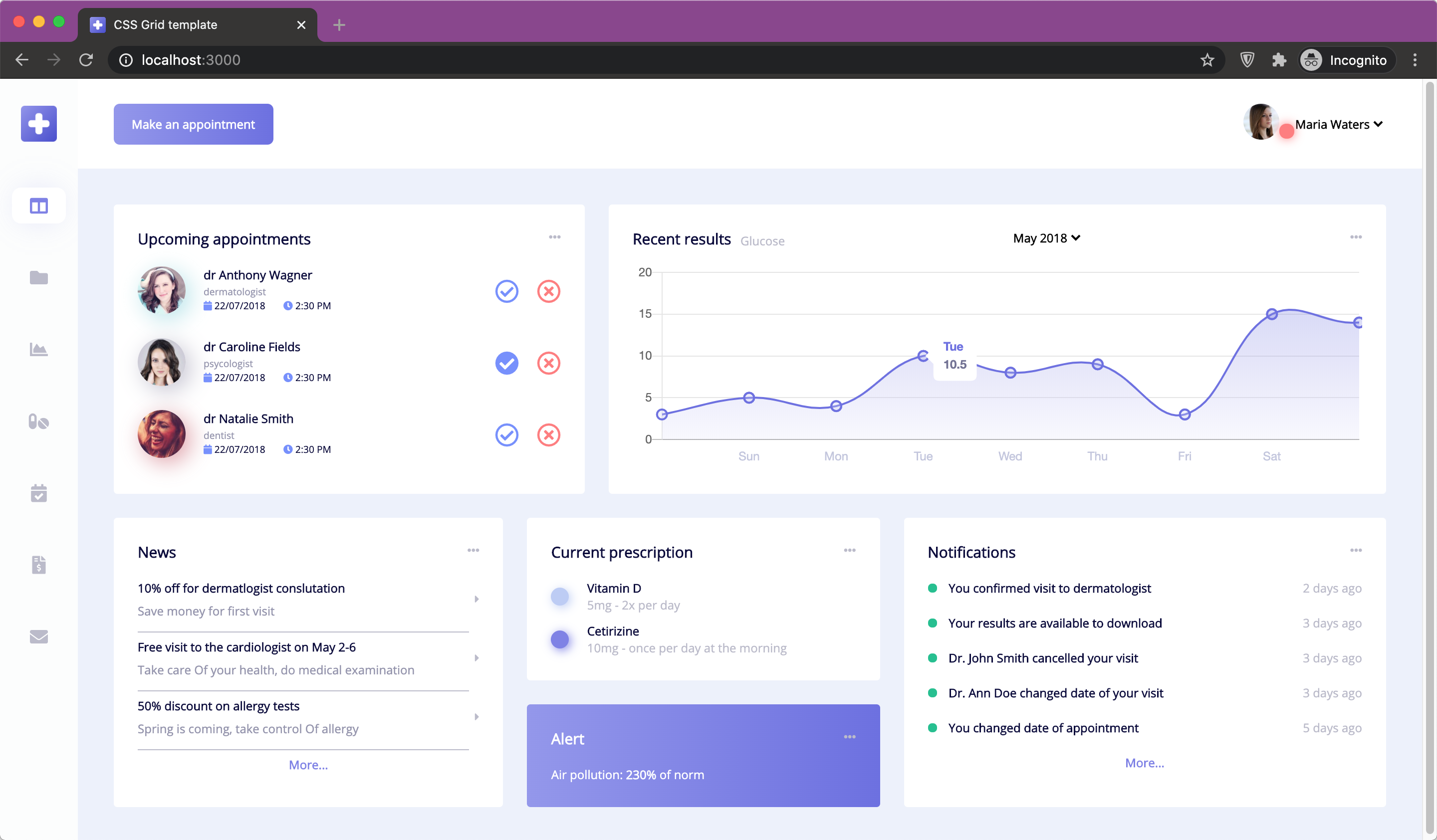
Task: Open the calendar check sidebar icon
Action: (x=39, y=493)
